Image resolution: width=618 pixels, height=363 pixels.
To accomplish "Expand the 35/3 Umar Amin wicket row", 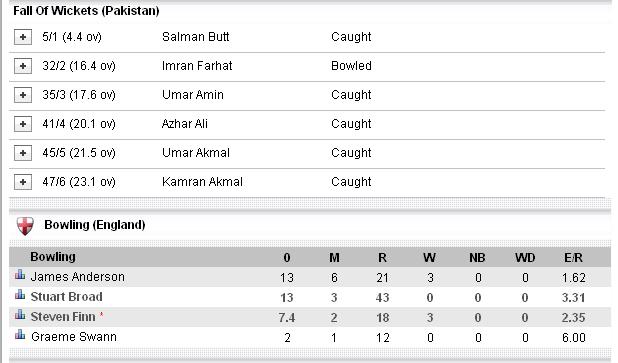I will 23,95.
